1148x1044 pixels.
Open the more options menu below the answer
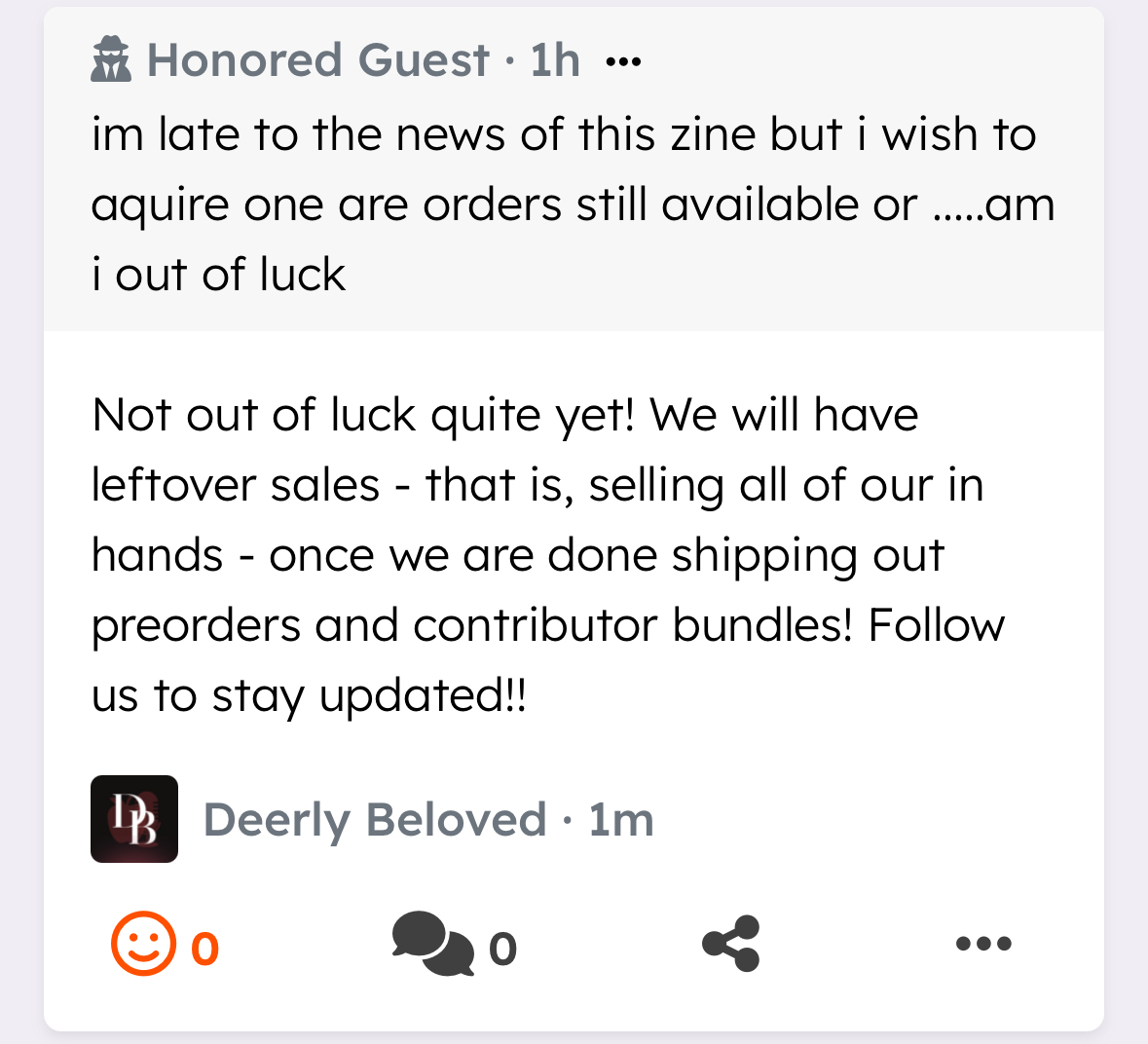983,943
